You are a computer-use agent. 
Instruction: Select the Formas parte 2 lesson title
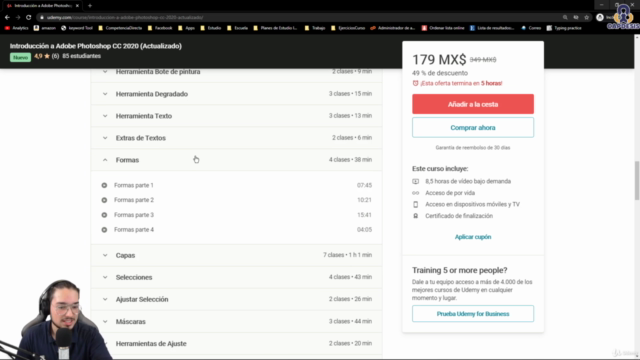point(134,200)
